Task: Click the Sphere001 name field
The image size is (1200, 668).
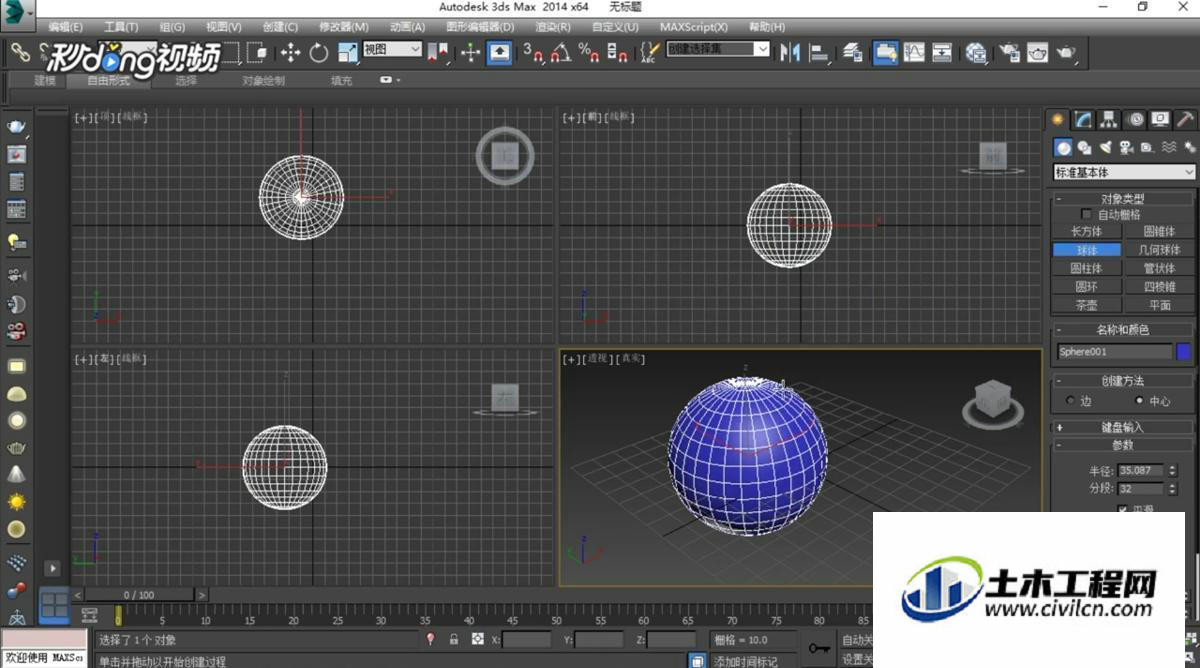Action: point(1114,352)
